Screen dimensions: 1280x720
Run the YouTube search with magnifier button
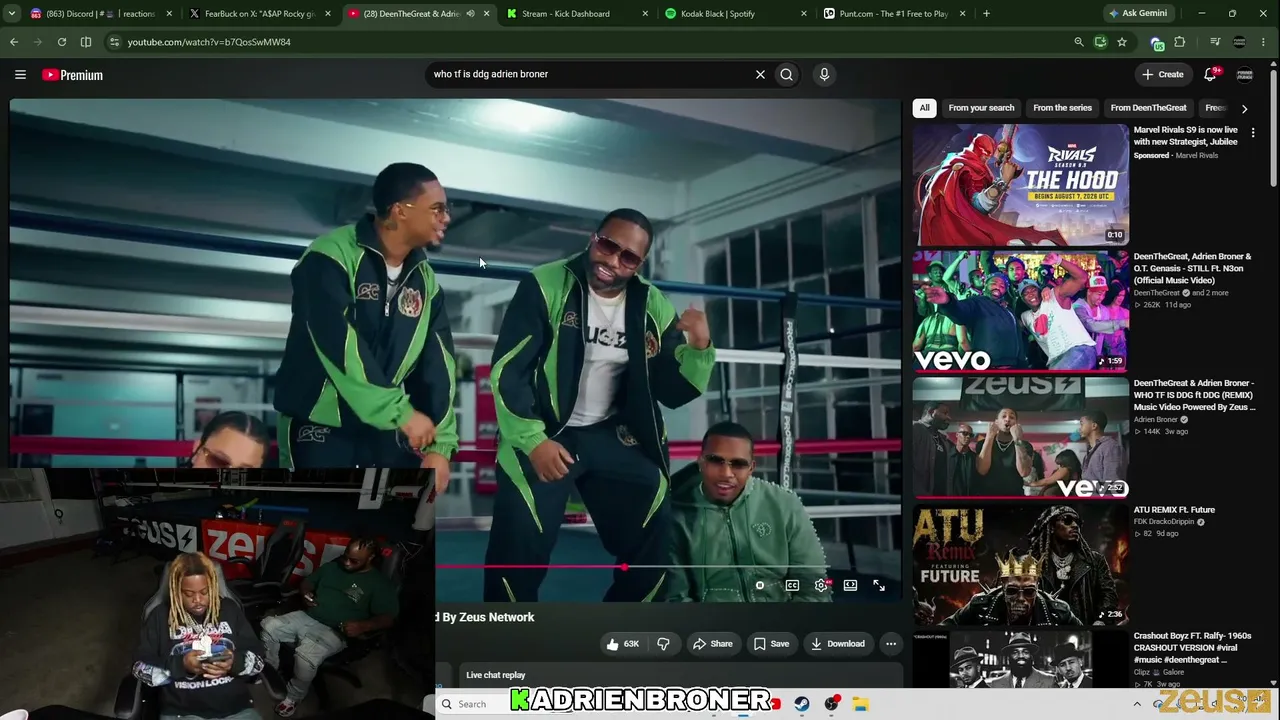tap(787, 74)
